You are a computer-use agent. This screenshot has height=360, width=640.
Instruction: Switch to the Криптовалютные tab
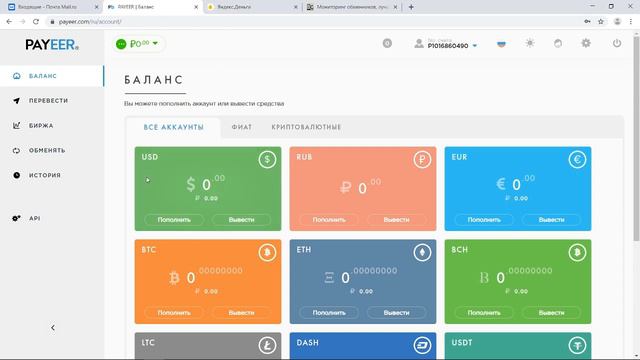point(306,127)
